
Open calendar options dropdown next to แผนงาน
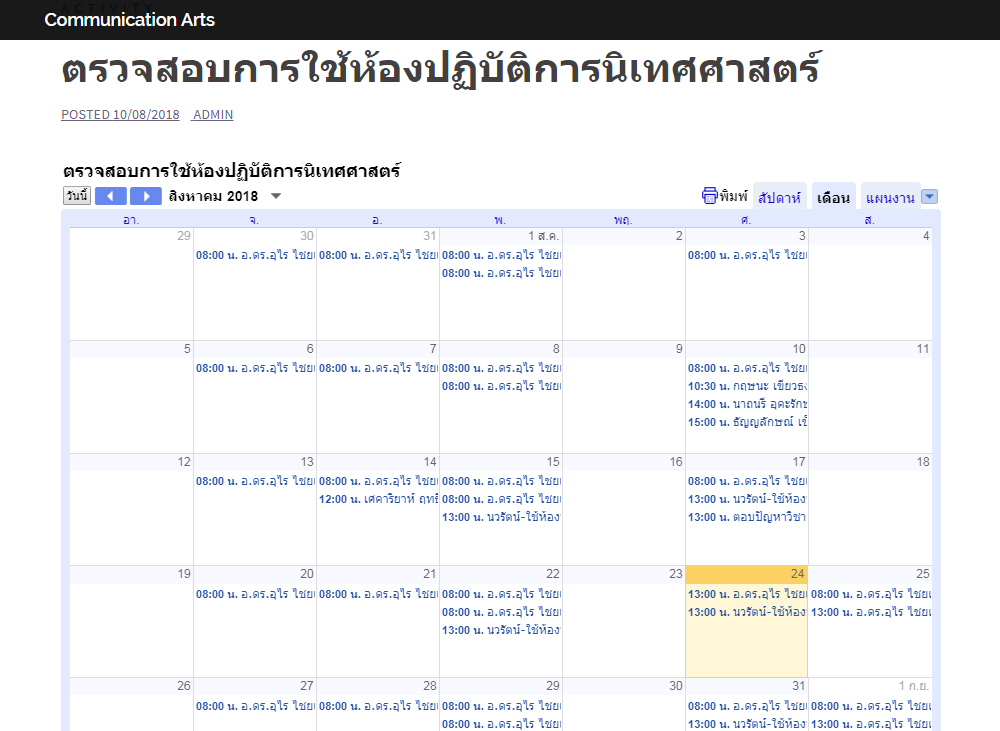930,196
